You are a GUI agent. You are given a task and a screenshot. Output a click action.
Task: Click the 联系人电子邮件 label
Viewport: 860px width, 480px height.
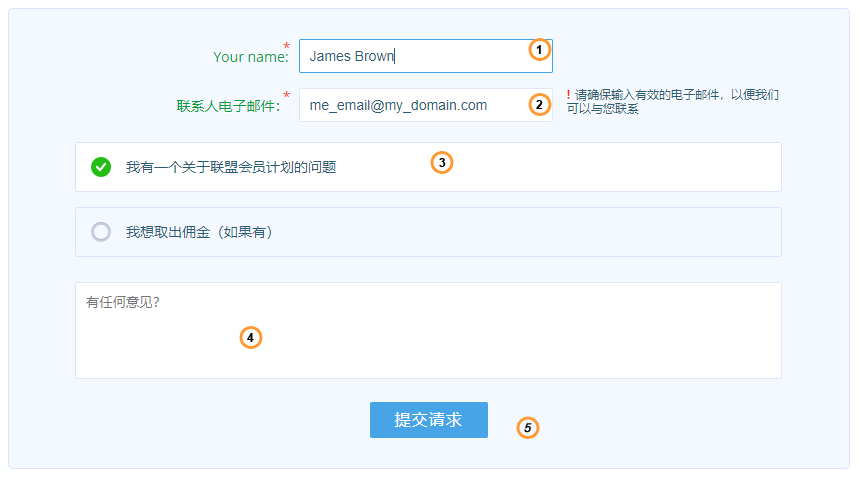point(228,106)
